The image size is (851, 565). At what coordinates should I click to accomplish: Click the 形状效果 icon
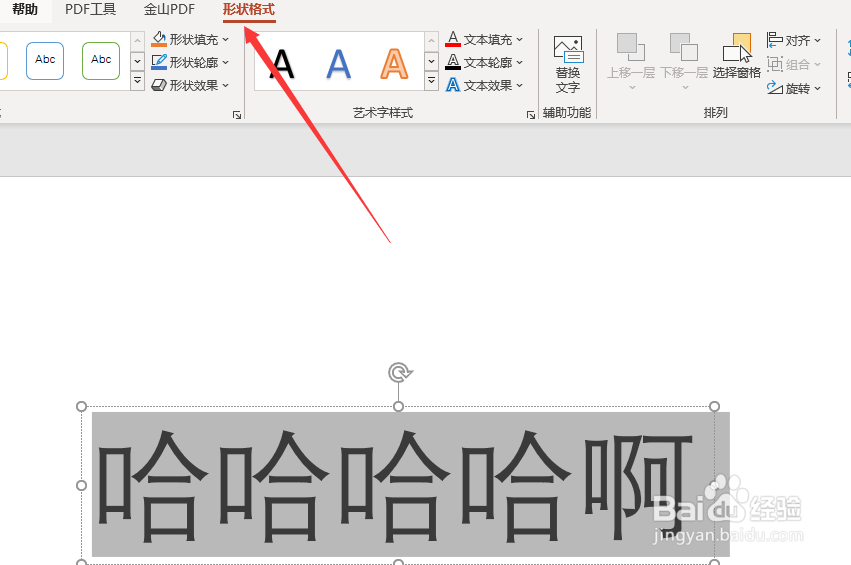159,85
